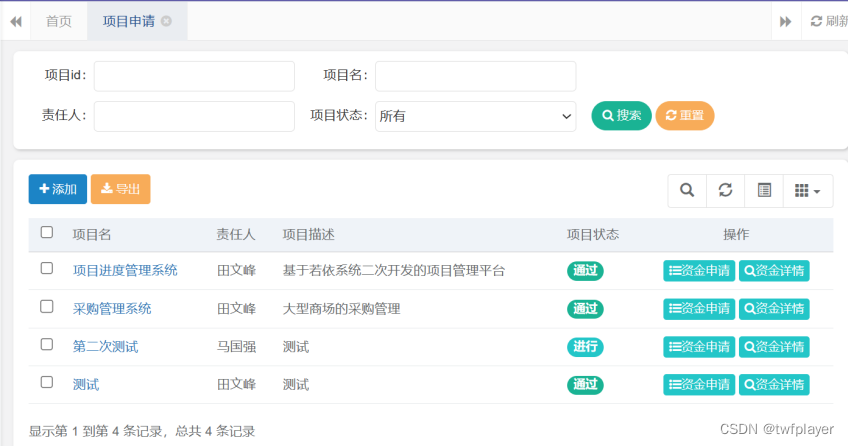
Task: Focus the 项目id input field
Action: tap(194, 76)
